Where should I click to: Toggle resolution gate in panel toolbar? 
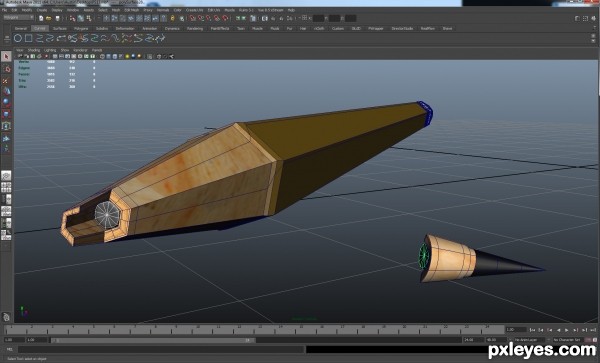tap(67, 56)
